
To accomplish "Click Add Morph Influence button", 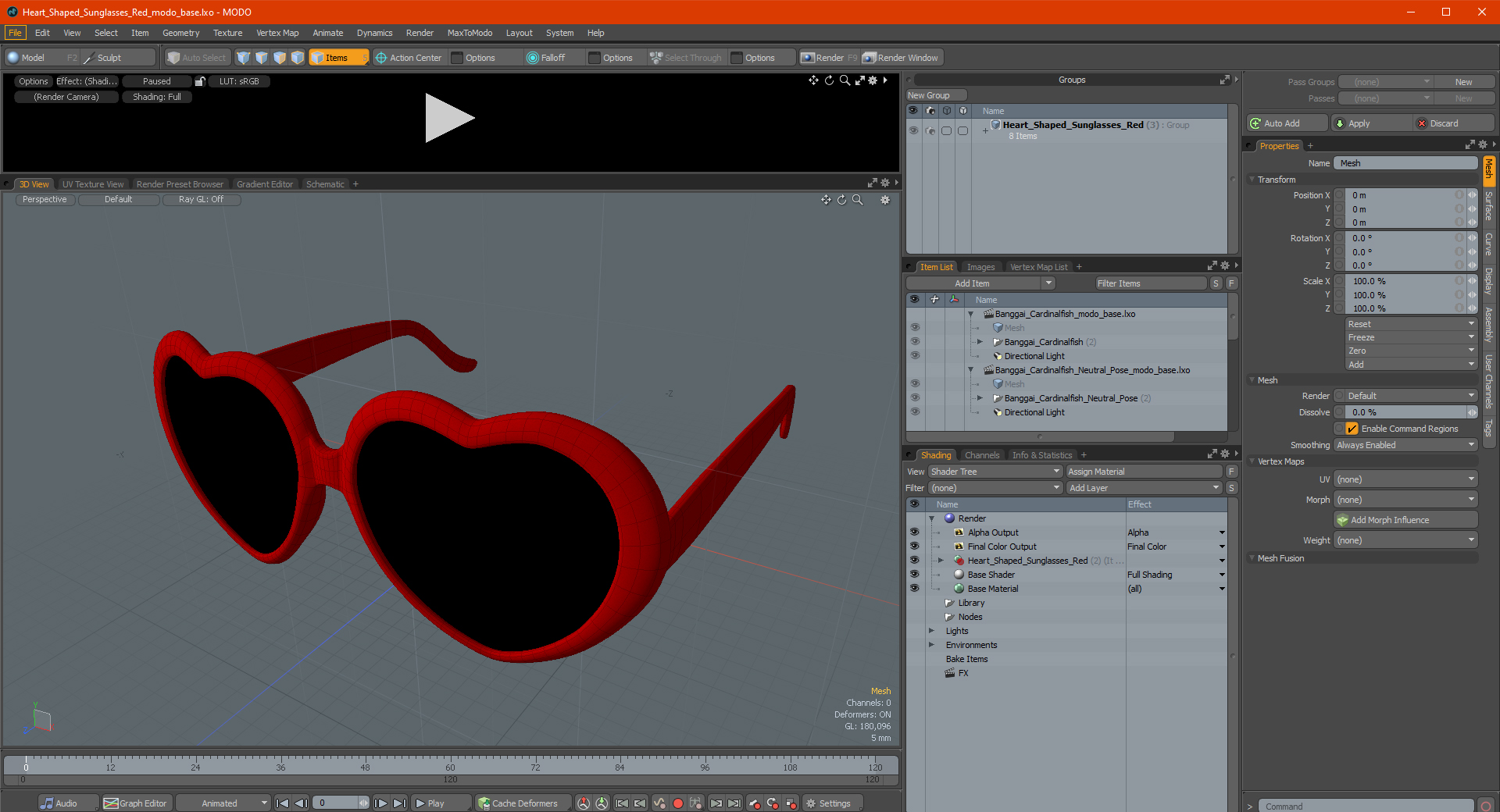I will click(1405, 520).
